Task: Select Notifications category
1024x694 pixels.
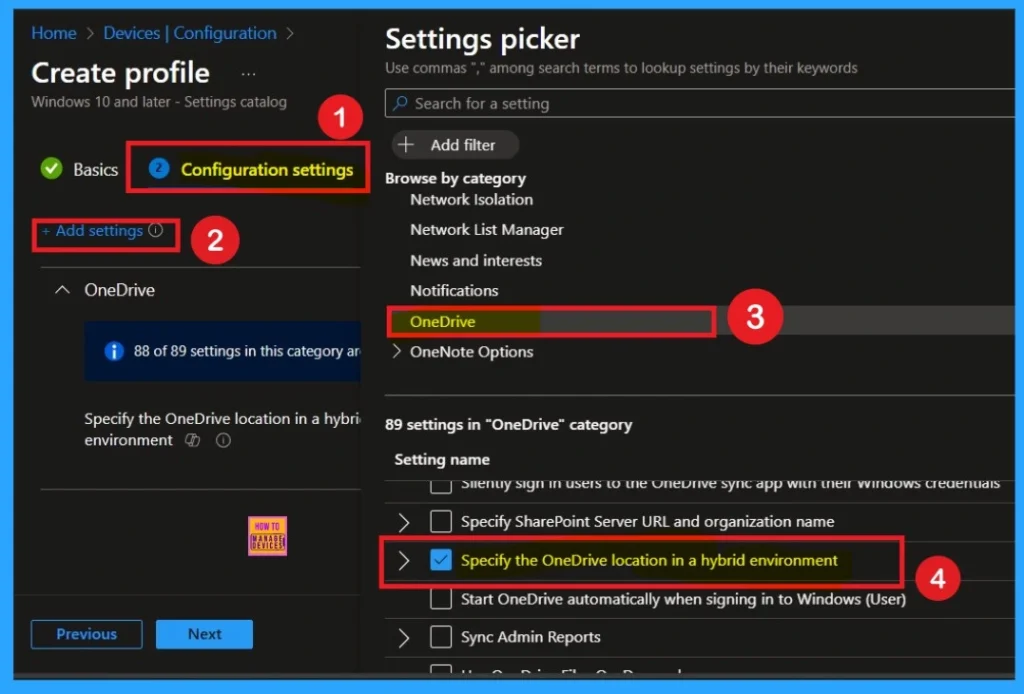Action: (454, 291)
